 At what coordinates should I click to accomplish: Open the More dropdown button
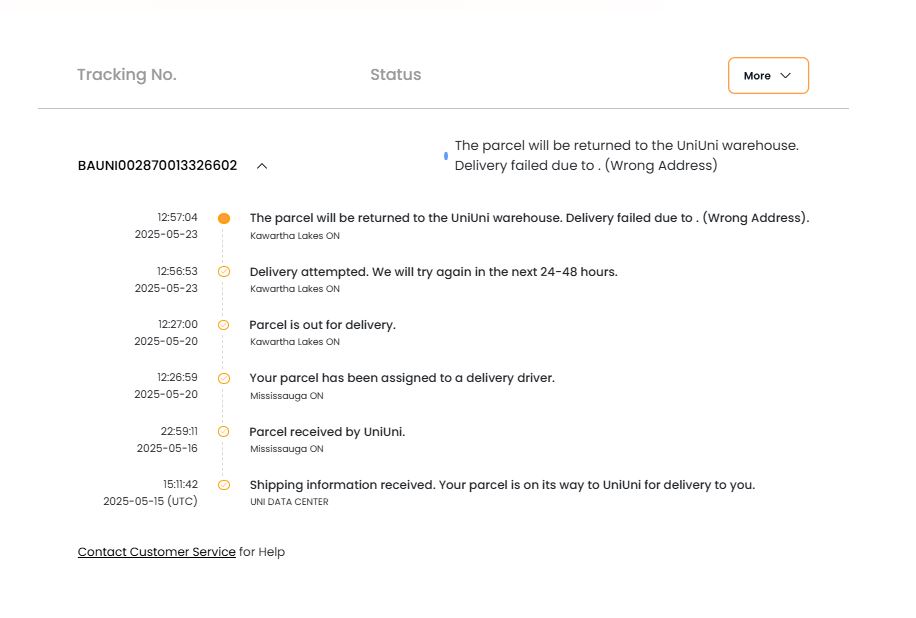[x=768, y=75]
